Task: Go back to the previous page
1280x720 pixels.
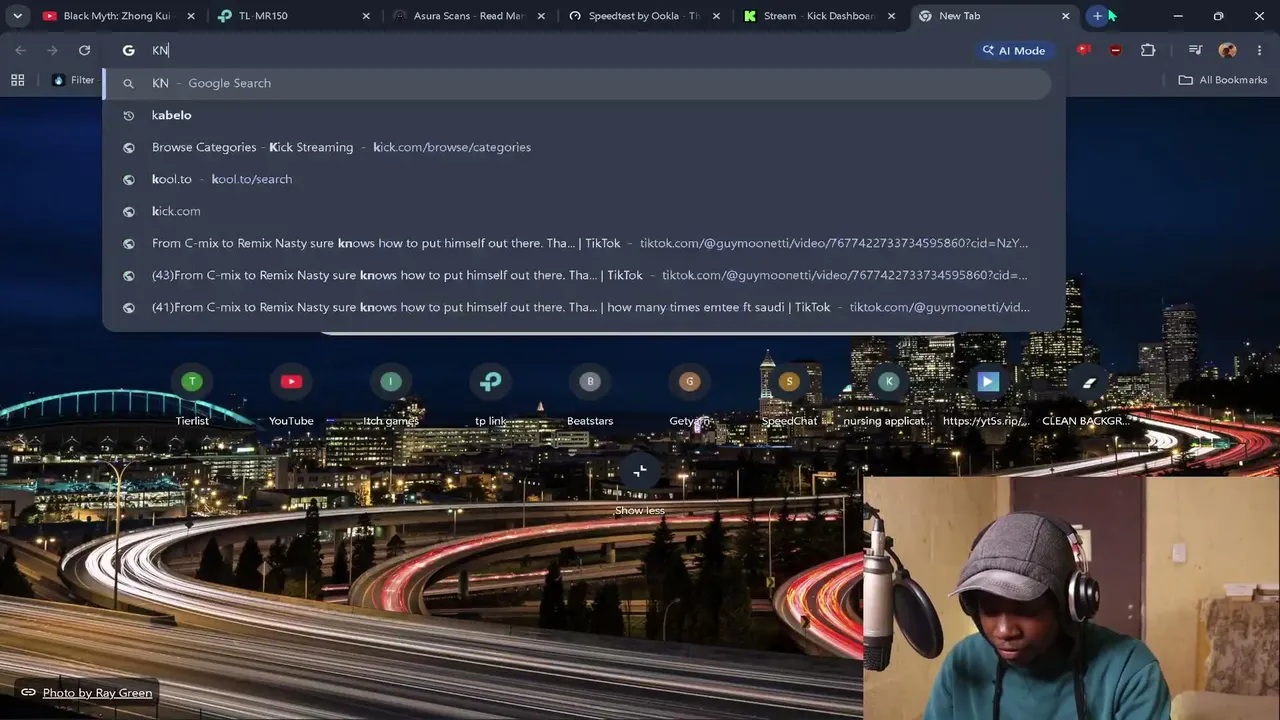Action: pyautogui.click(x=20, y=50)
